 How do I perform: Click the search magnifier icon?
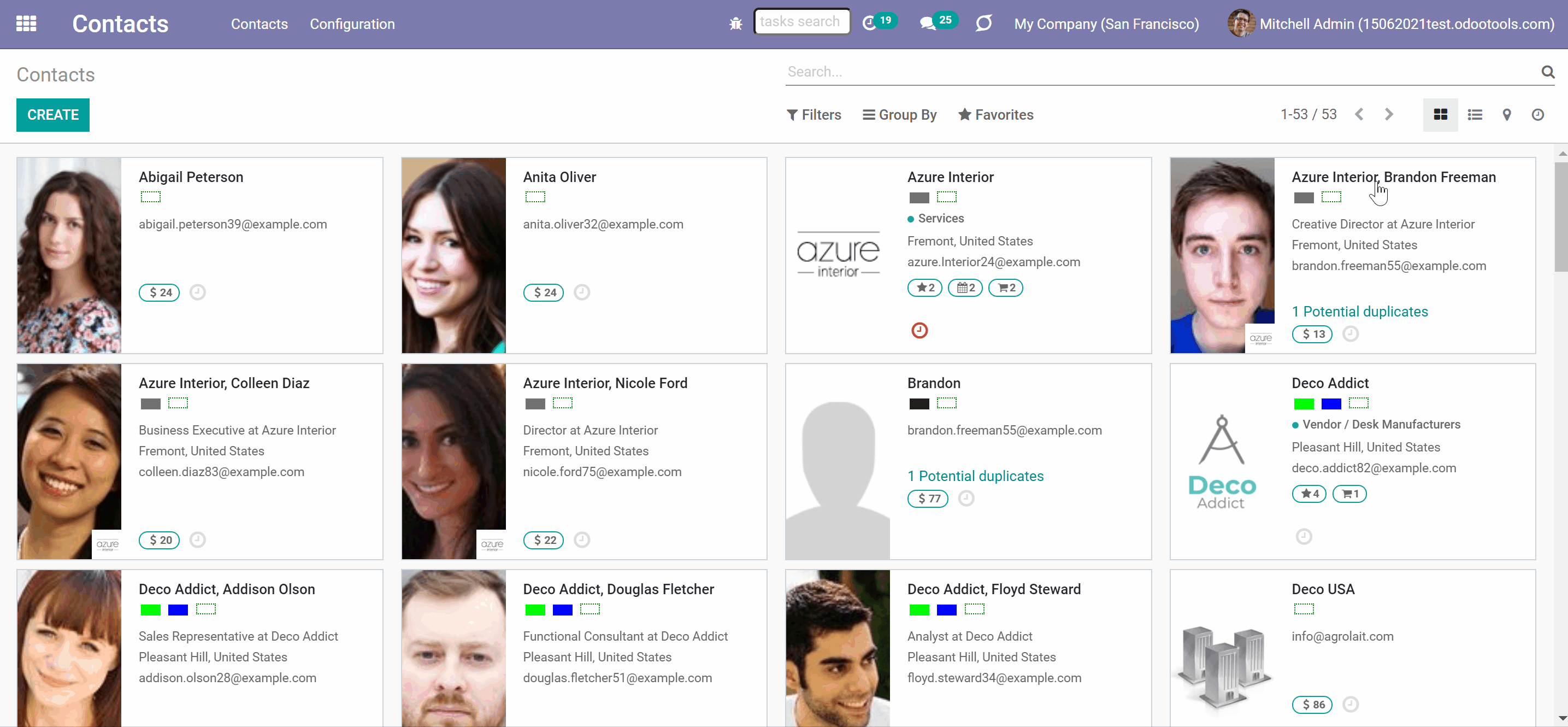tap(1547, 72)
